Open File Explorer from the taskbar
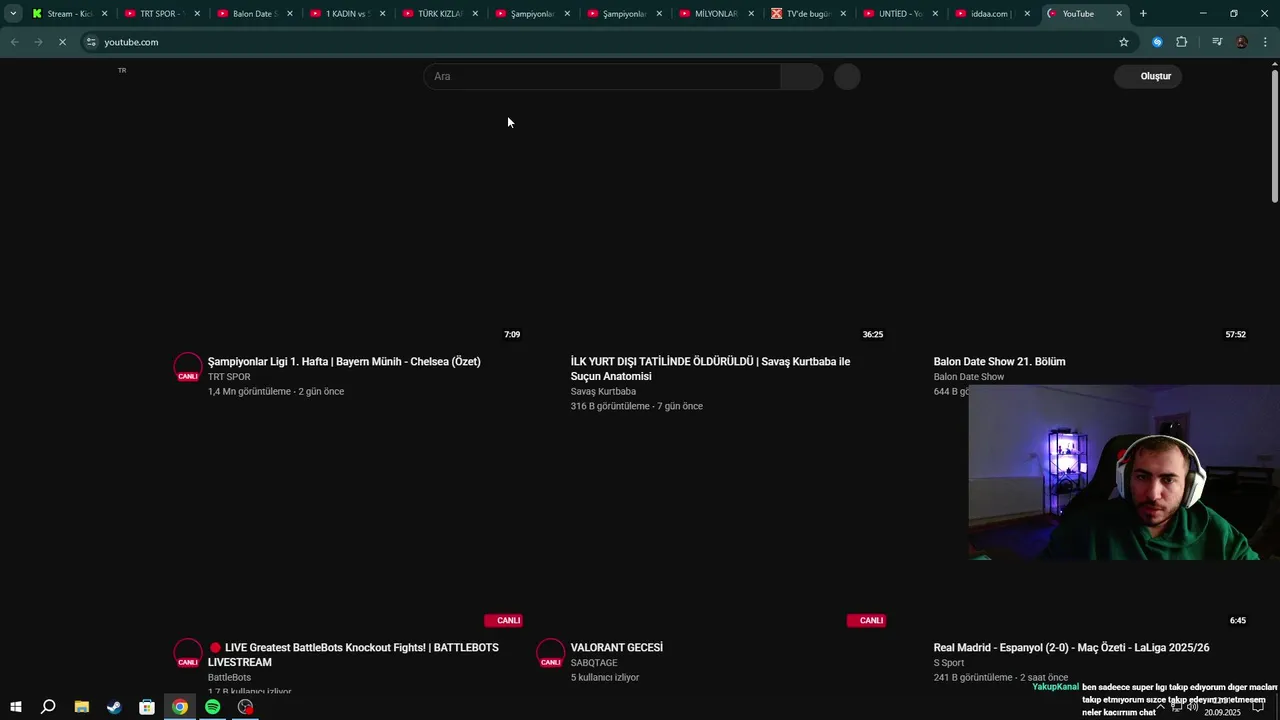This screenshot has width=1280, height=720. pos(81,707)
